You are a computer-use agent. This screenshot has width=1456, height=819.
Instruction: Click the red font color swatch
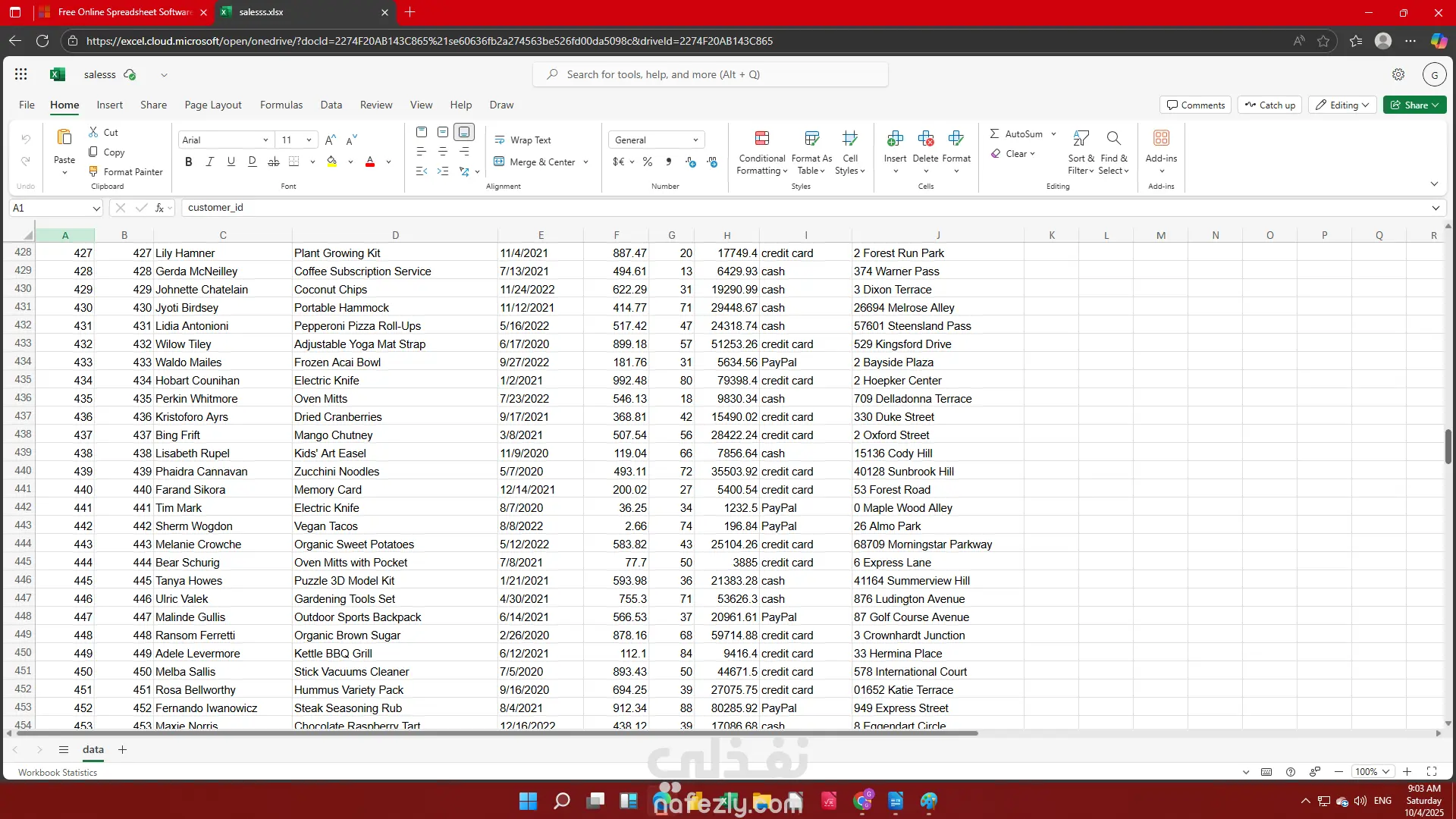pyautogui.click(x=370, y=162)
